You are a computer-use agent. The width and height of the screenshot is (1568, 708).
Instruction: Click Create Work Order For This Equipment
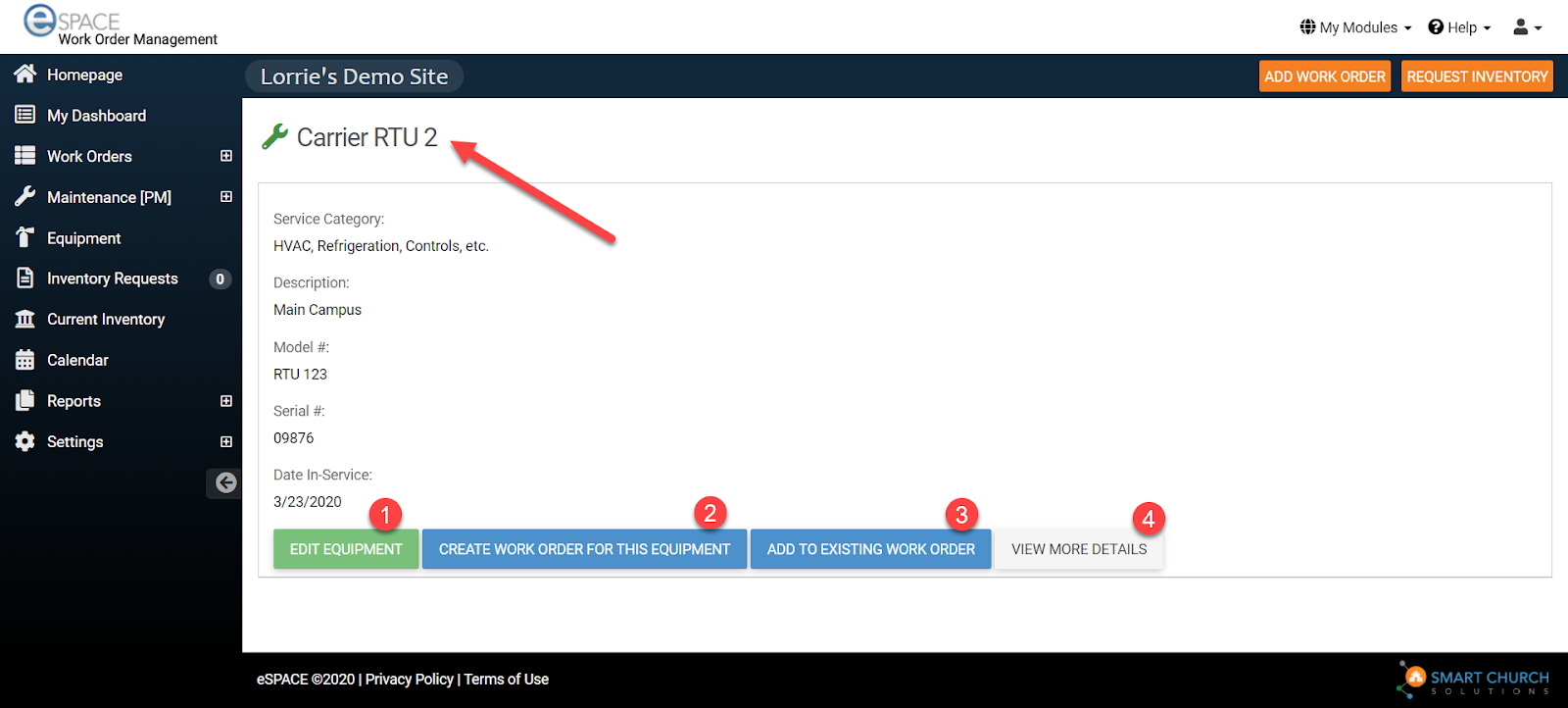point(584,549)
